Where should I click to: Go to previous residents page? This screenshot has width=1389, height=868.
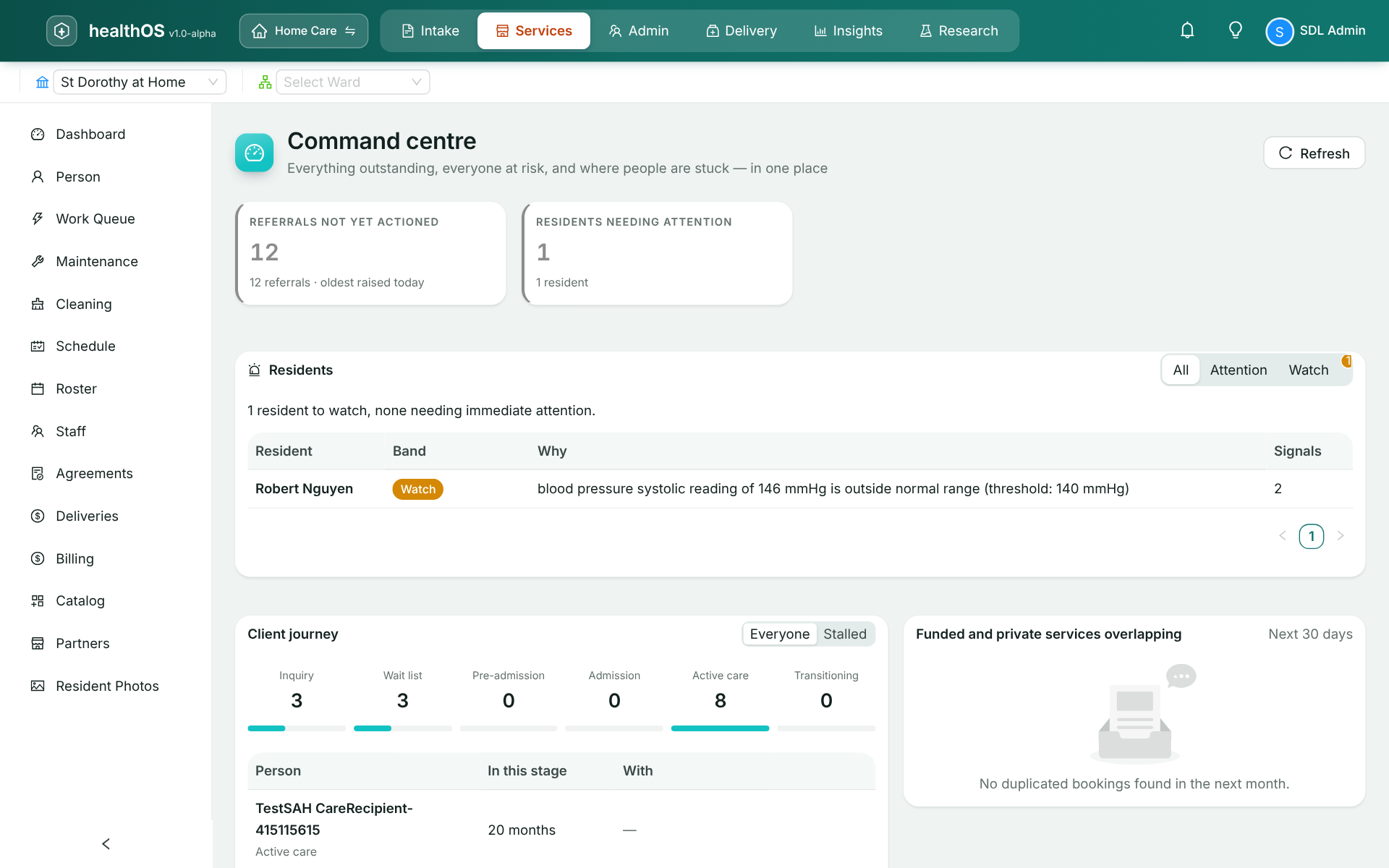[1282, 535]
